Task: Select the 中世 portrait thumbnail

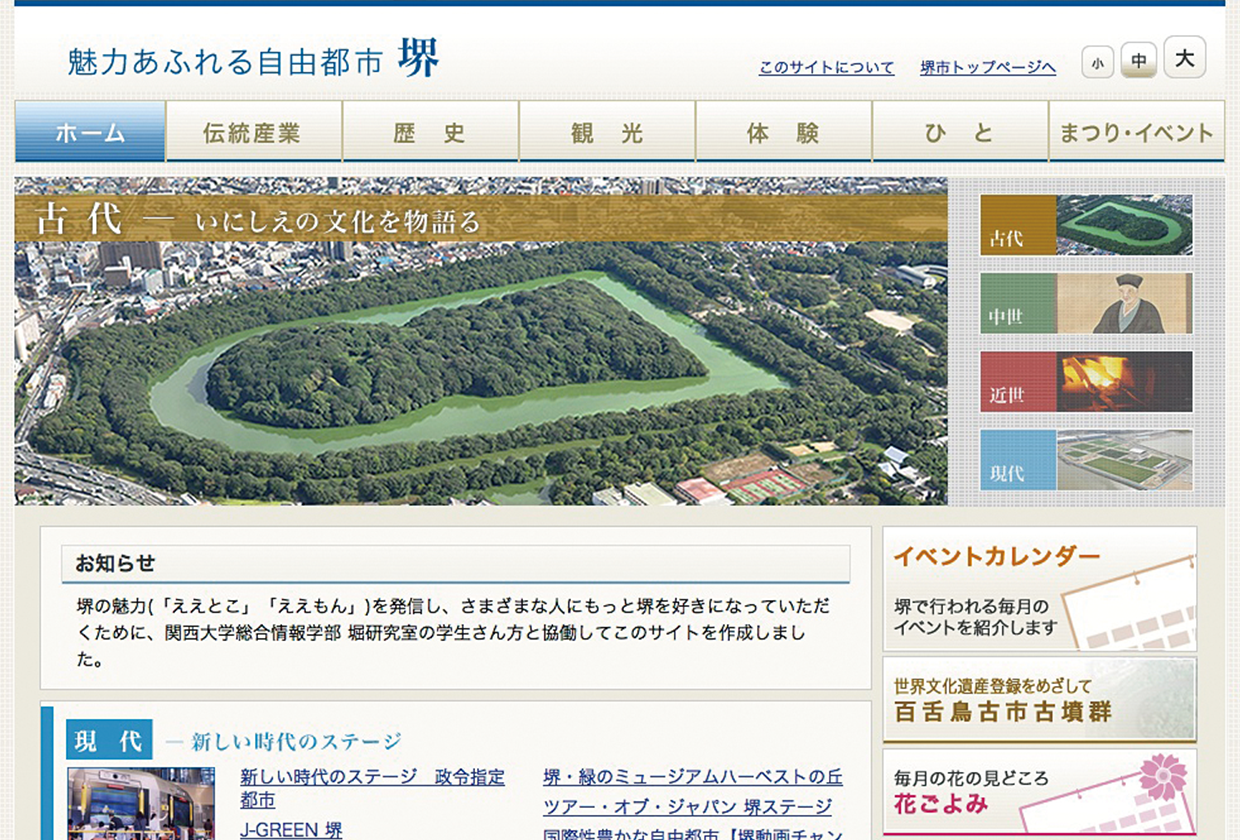Action: click(x=1086, y=303)
